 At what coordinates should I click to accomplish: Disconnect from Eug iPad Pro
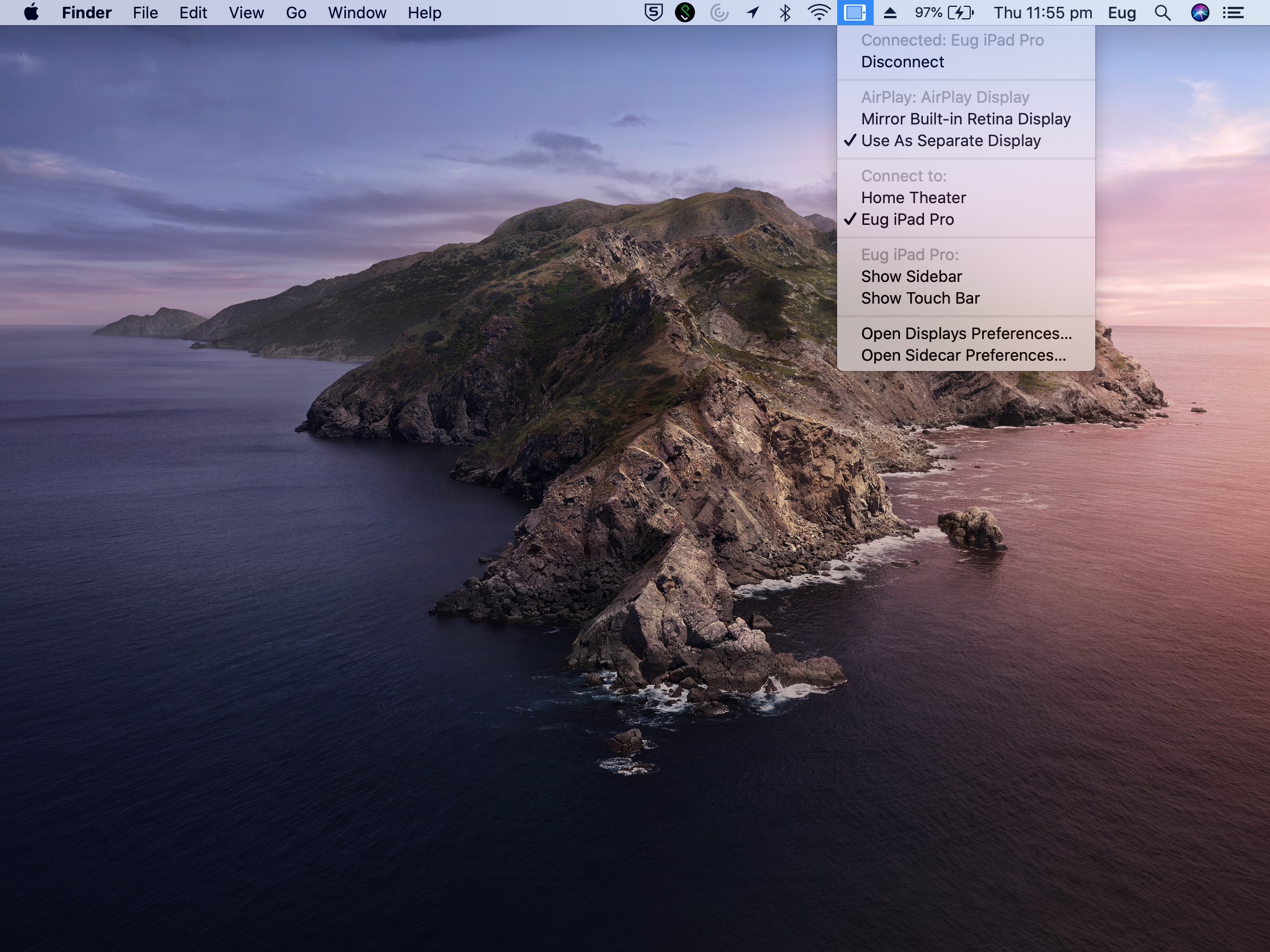966,62
